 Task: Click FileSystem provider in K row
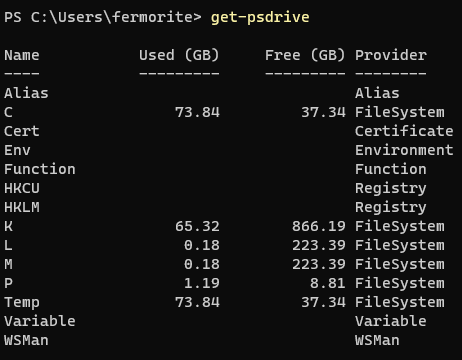400,226
